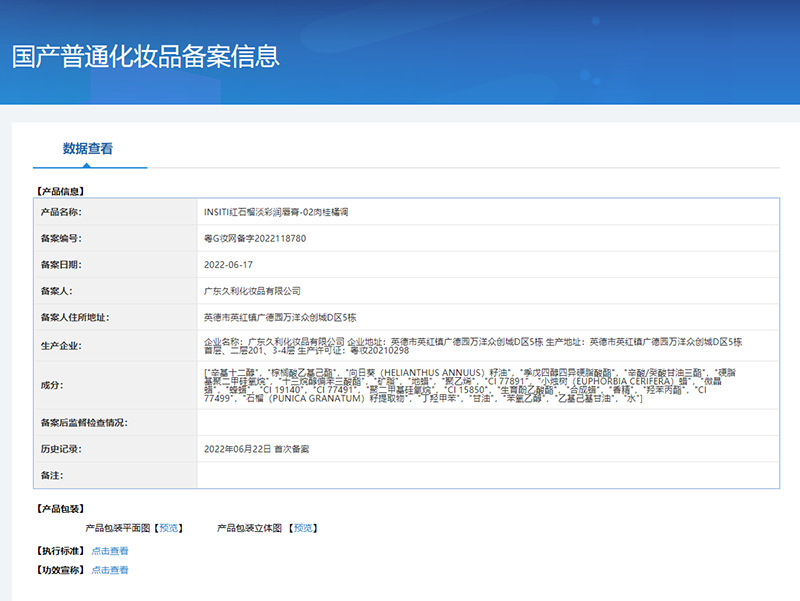Click the ingredient list in 成分 row
The width and height of the screenshot is (800, 601).
[469, 385]
